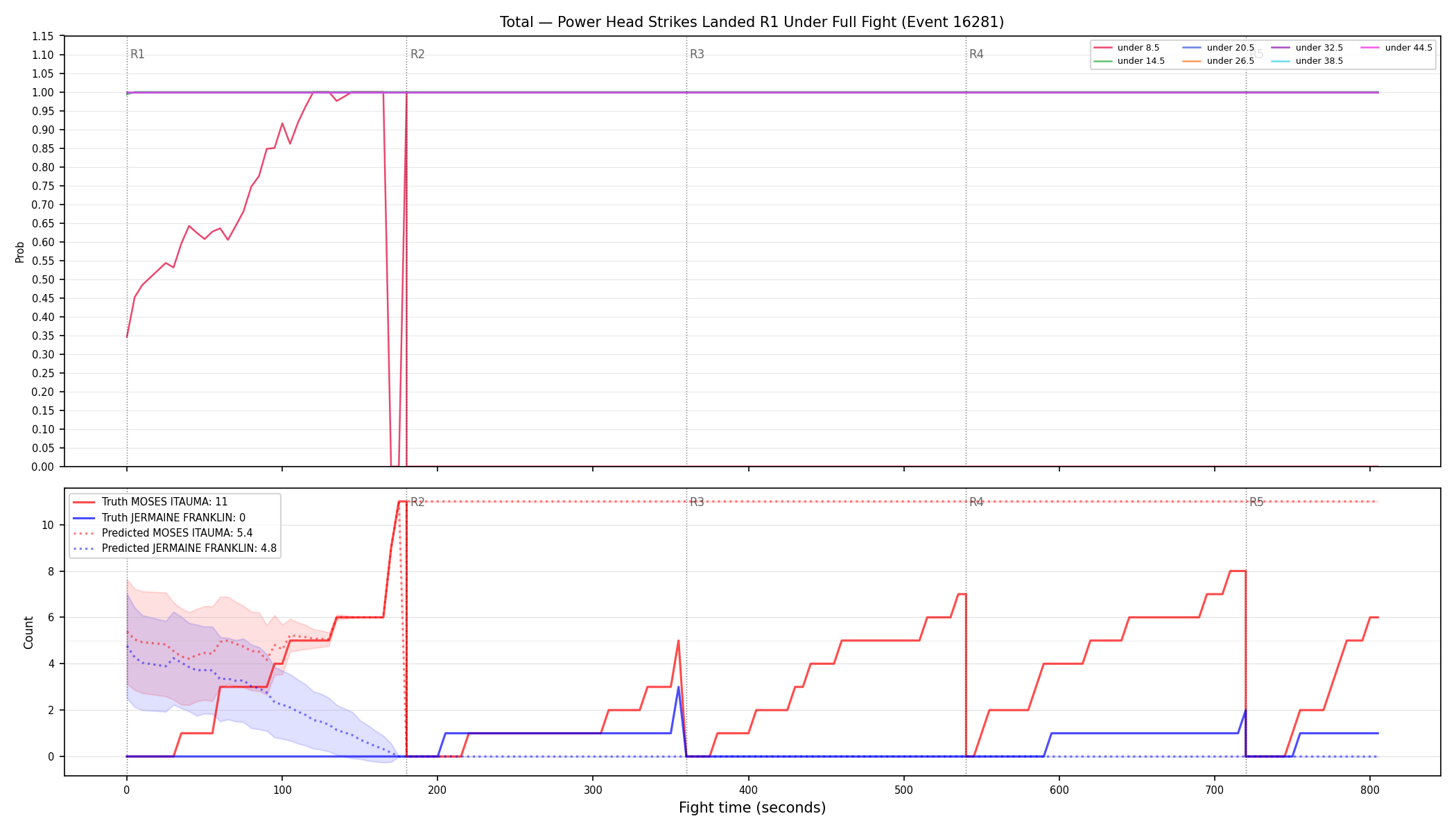Select the 'under 8.5' legend entry
Viewport: 1456px width, 832px height.
[1126, 48]
